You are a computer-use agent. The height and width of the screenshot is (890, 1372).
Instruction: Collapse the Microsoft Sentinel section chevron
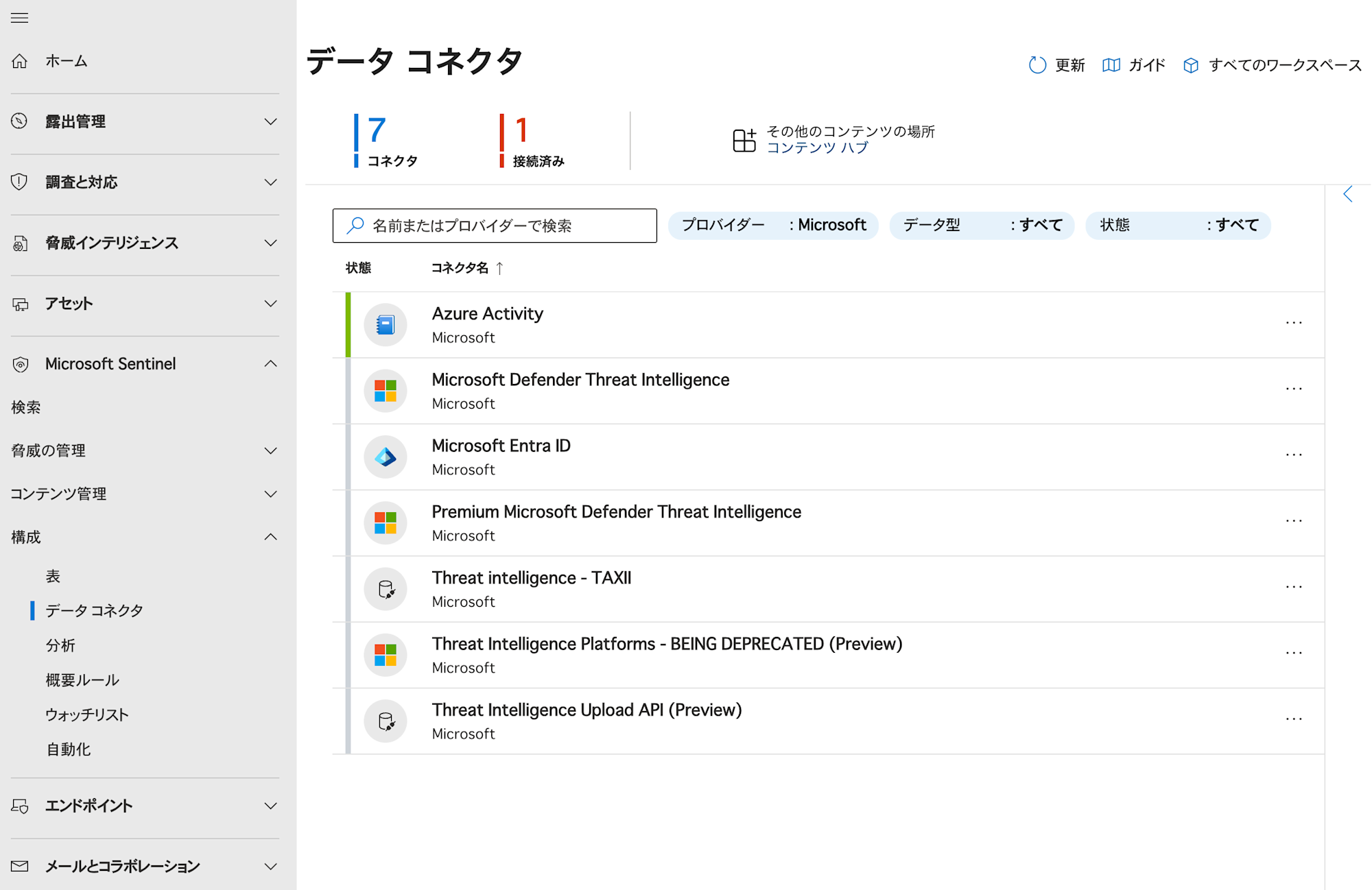click(x=271, y=364)
